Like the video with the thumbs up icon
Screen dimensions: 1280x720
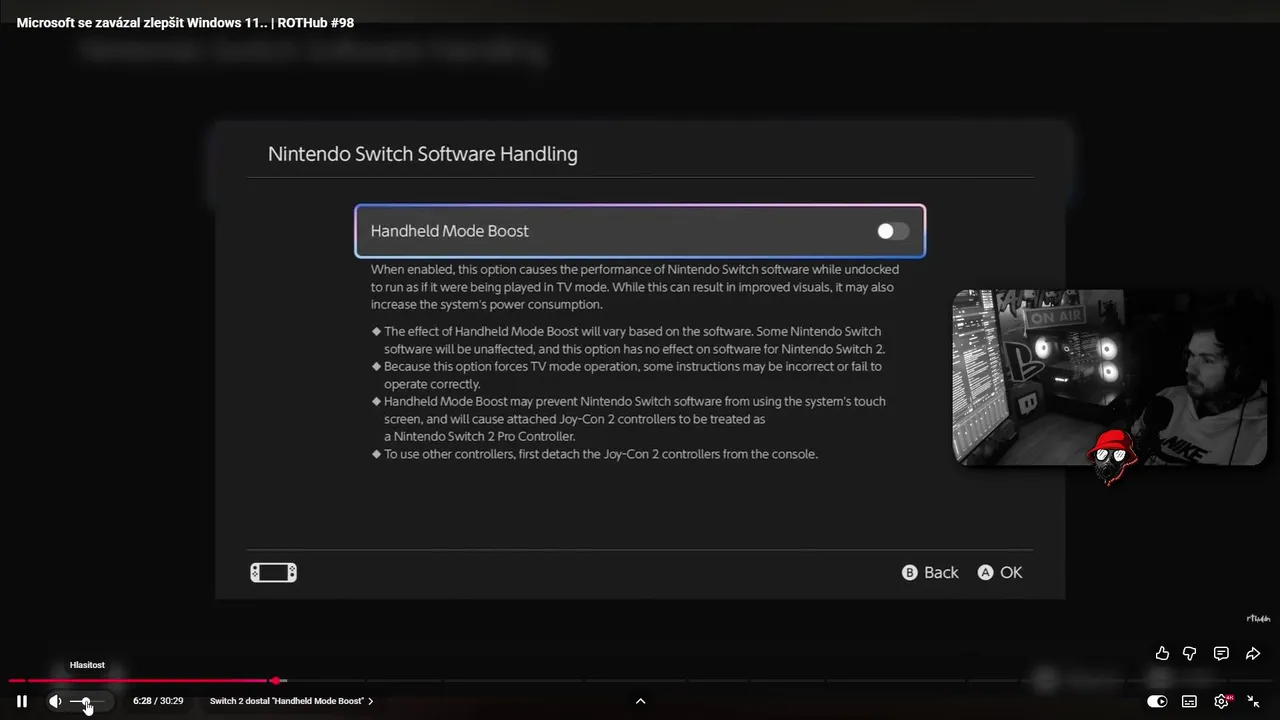pos(1162,653)
